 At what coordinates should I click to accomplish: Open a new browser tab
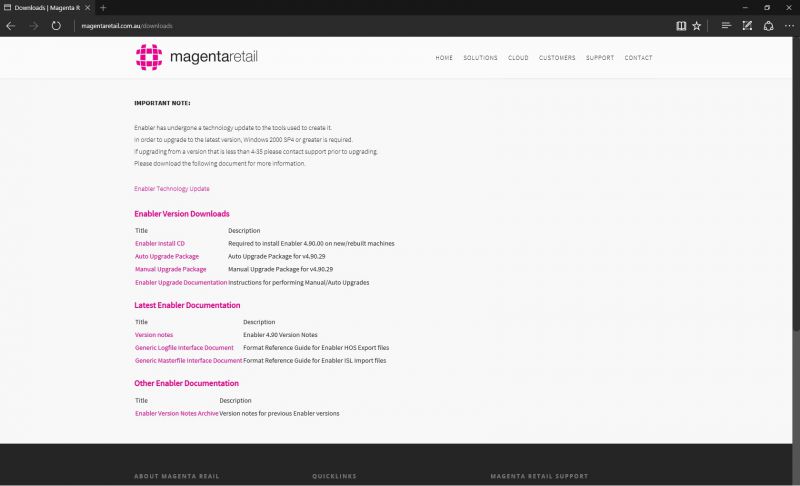[x=103, y=8]
